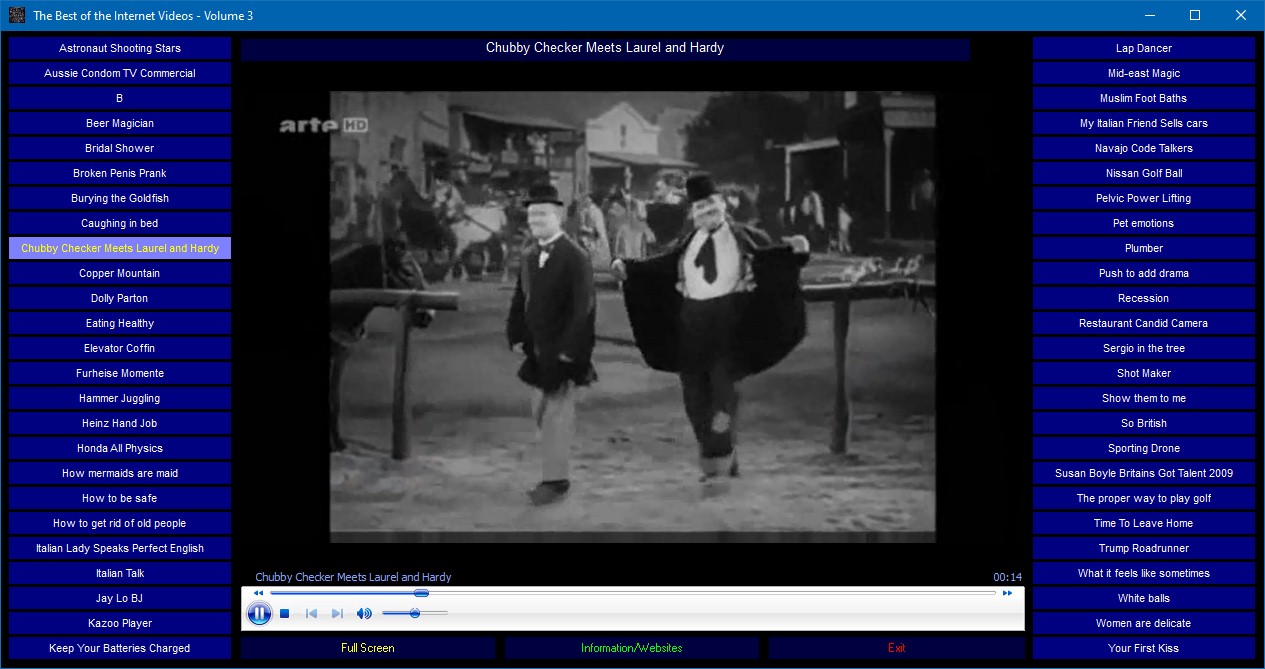Play Hammer Juggling

(120, 398)
